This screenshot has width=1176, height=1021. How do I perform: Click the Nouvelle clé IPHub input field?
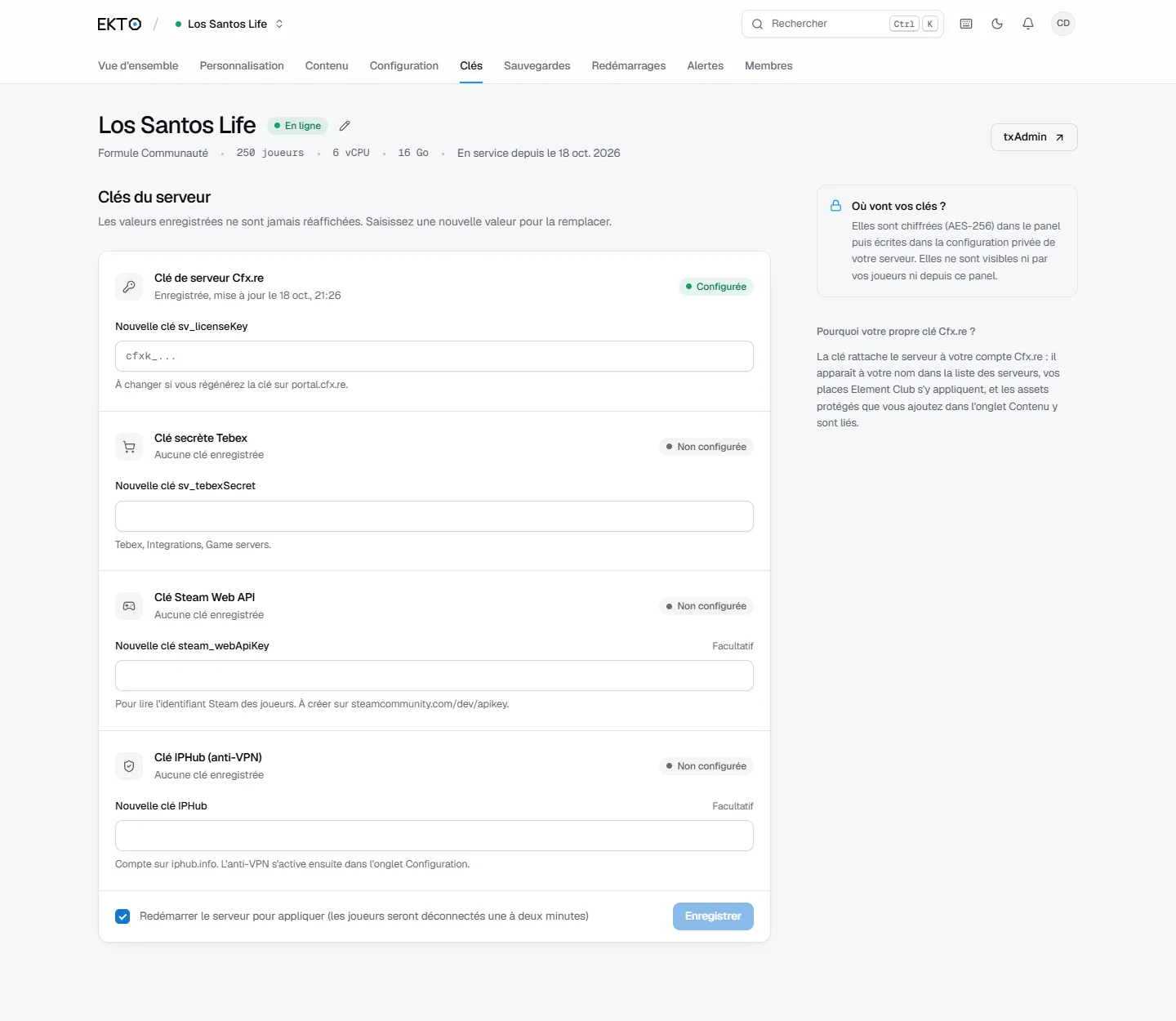coord(434,836)
